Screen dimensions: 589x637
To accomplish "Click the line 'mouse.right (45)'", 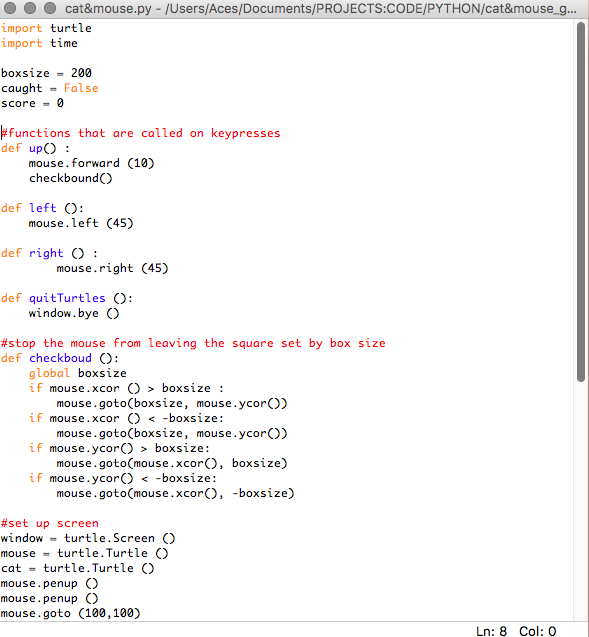I will pos(112,268).
